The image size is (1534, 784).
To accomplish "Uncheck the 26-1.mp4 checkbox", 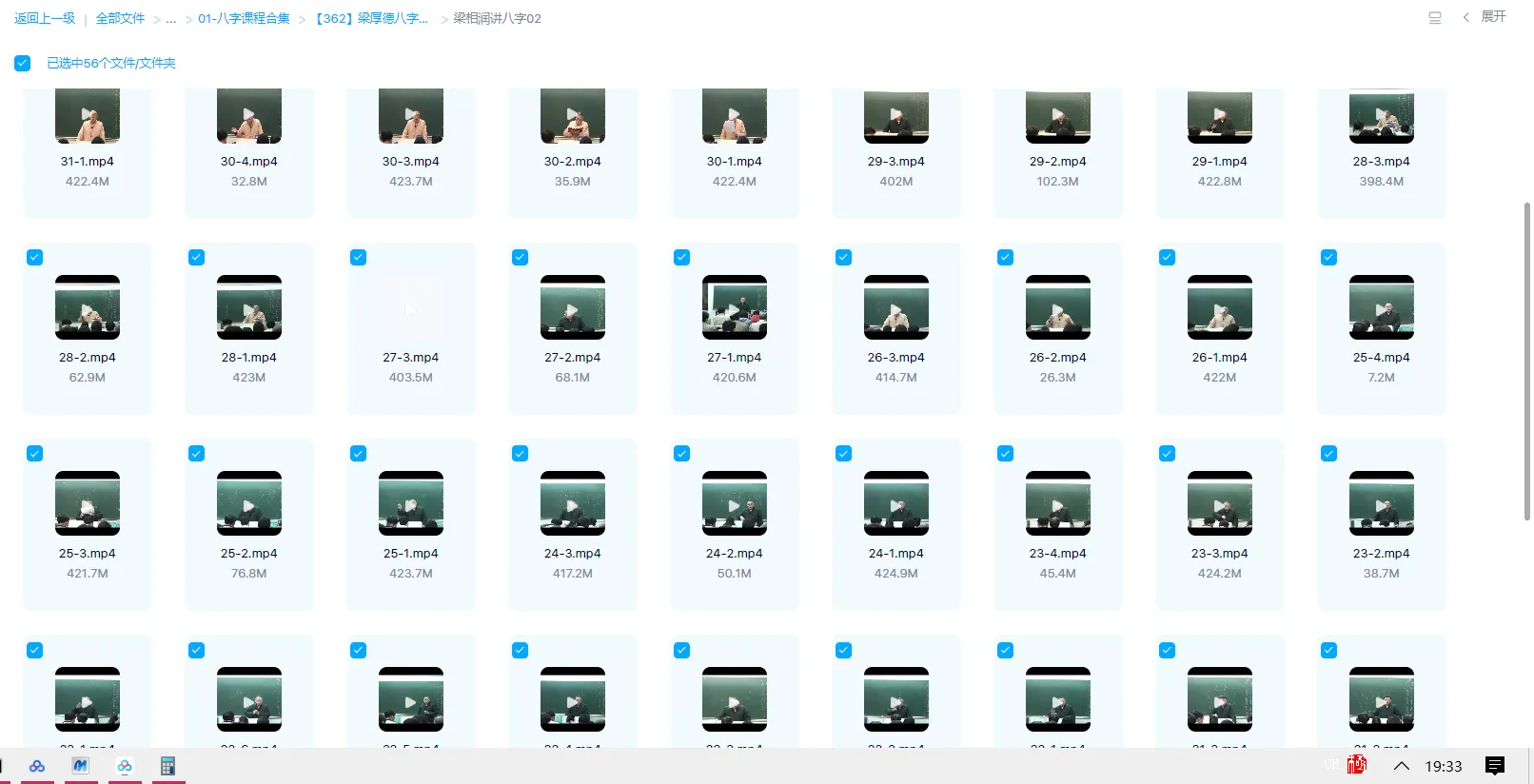I will pos(1168,257).
